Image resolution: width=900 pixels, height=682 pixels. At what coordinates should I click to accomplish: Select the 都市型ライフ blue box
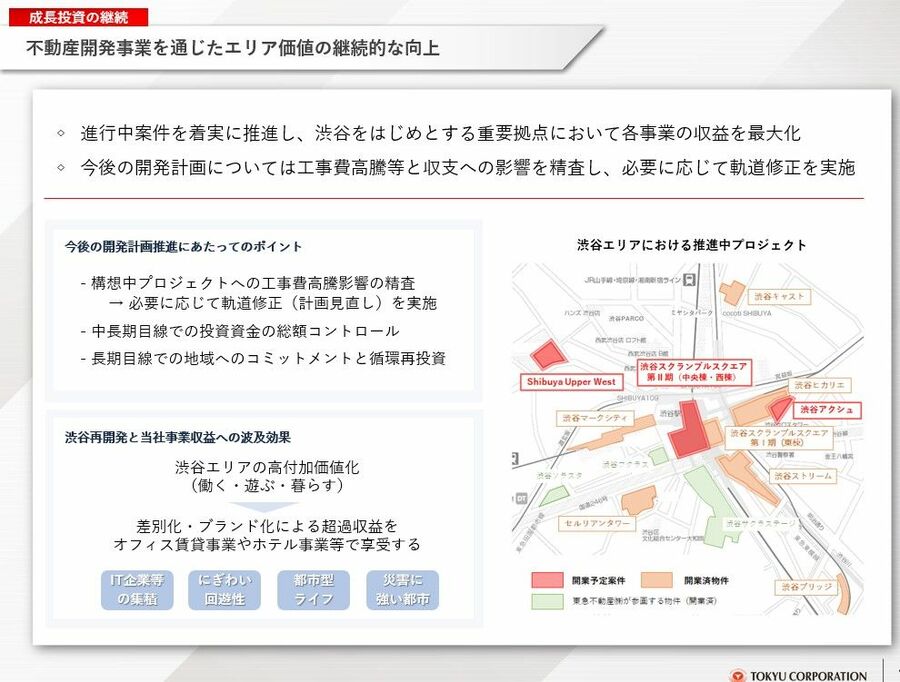[x=313, y=590]
